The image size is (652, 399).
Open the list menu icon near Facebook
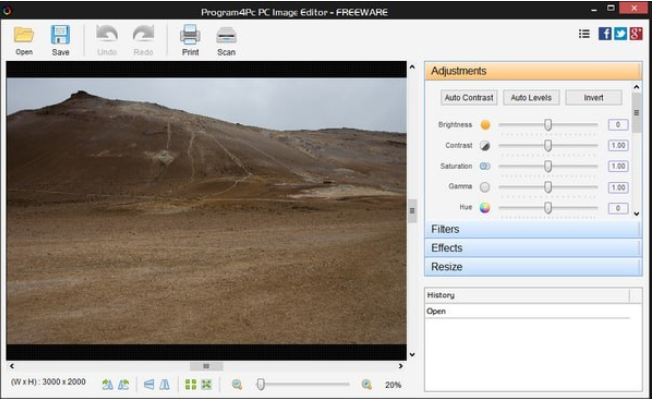(x=584, y=34)
